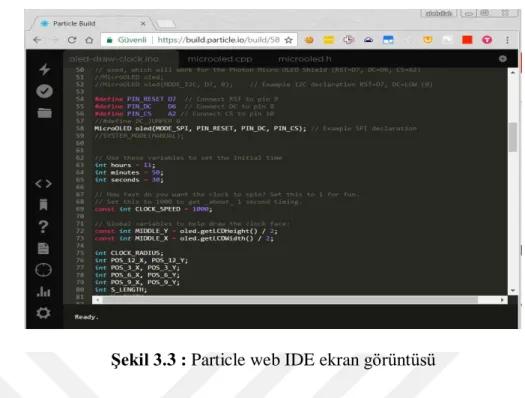Image resolution: width=525 pixels, height=398 pixels.
Task: Reload the Particle Build page
Action: click(x=72, y=40)
